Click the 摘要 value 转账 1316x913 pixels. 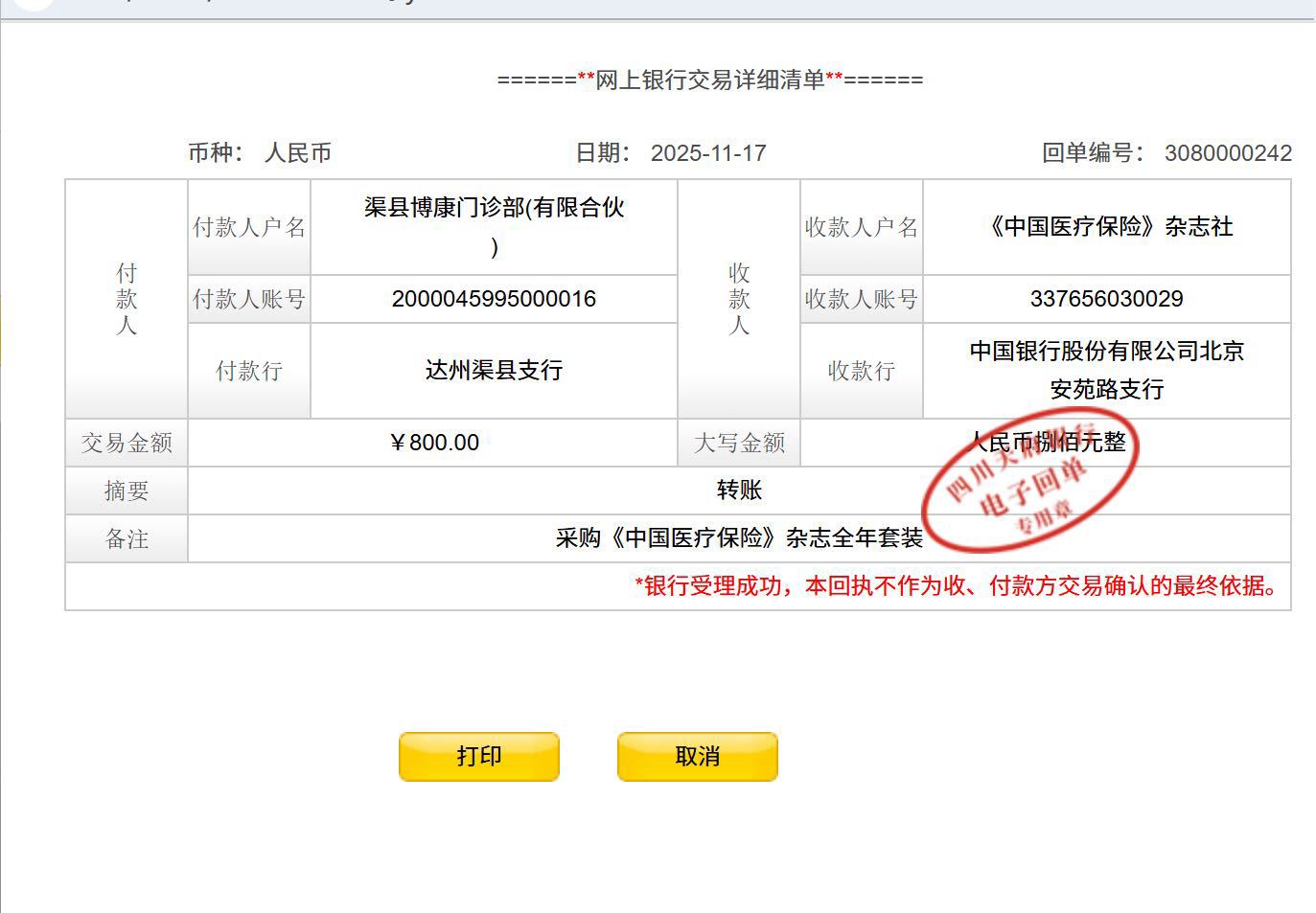(739, 491)
